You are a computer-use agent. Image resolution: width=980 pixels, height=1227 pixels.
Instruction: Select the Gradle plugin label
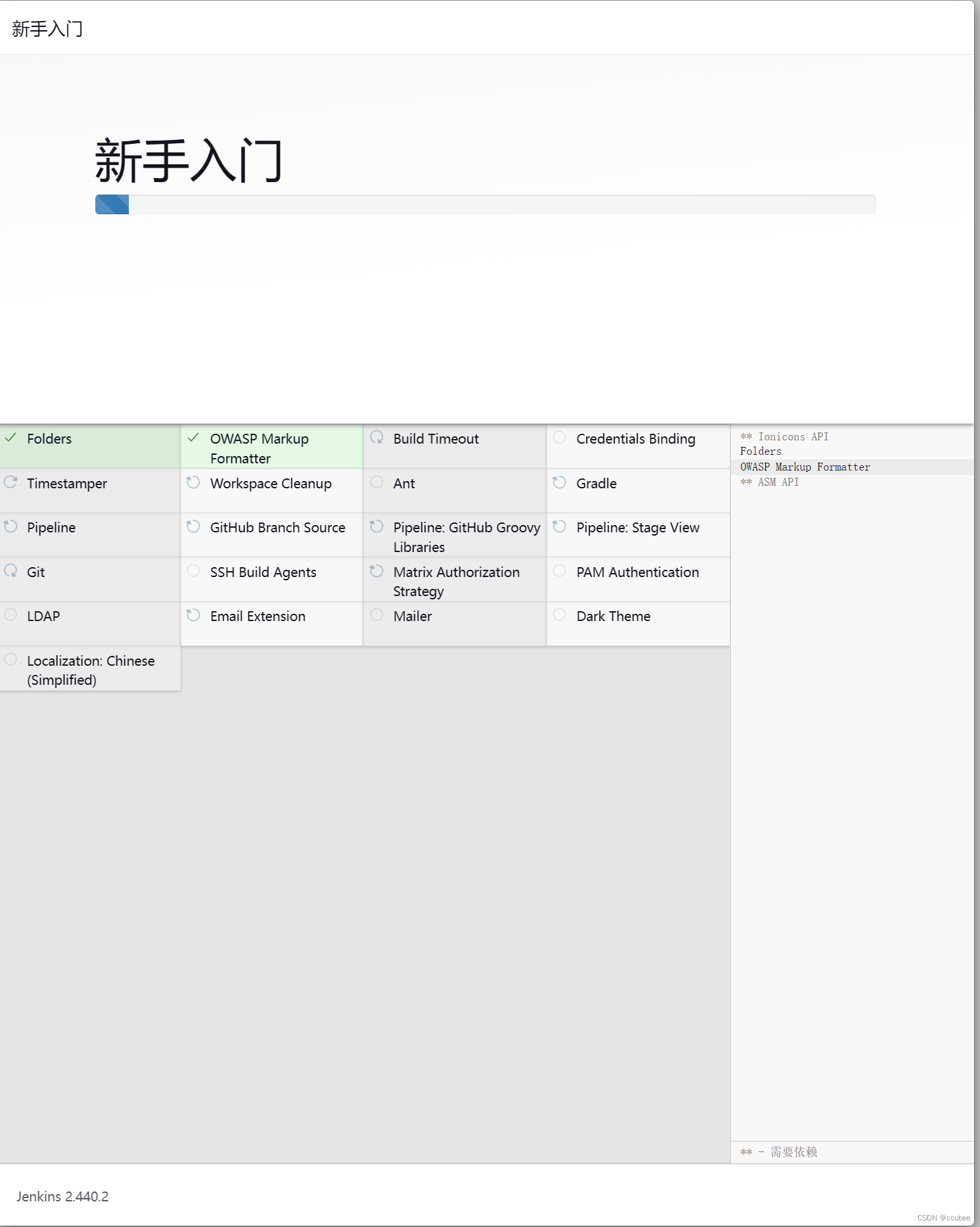tap(596, 484)
